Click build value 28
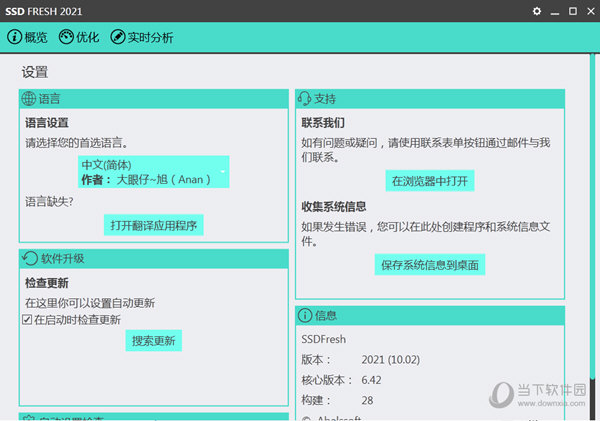The image size is (600, 421). pyautogui.click(x=367, y=400)
